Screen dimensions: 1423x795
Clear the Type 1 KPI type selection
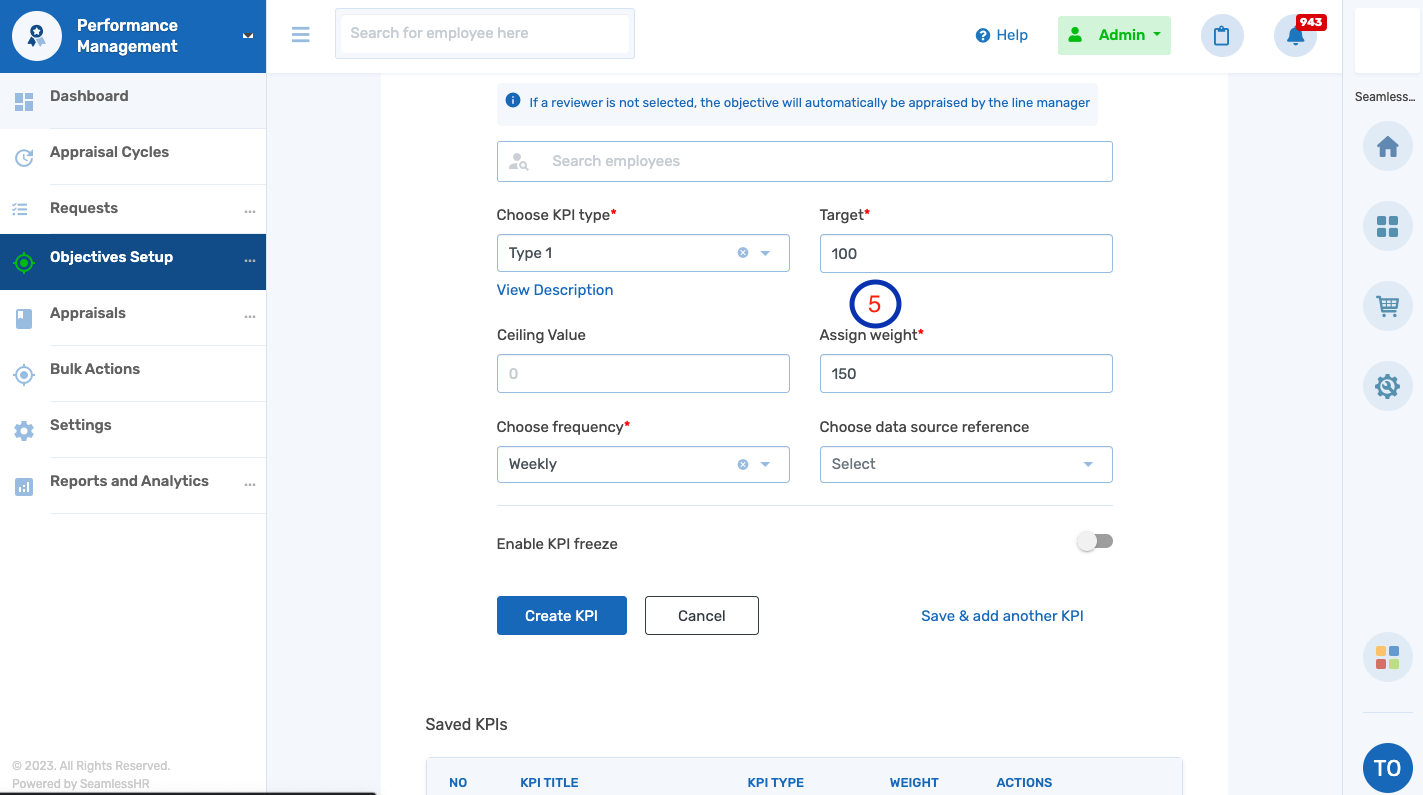point(742,253)
